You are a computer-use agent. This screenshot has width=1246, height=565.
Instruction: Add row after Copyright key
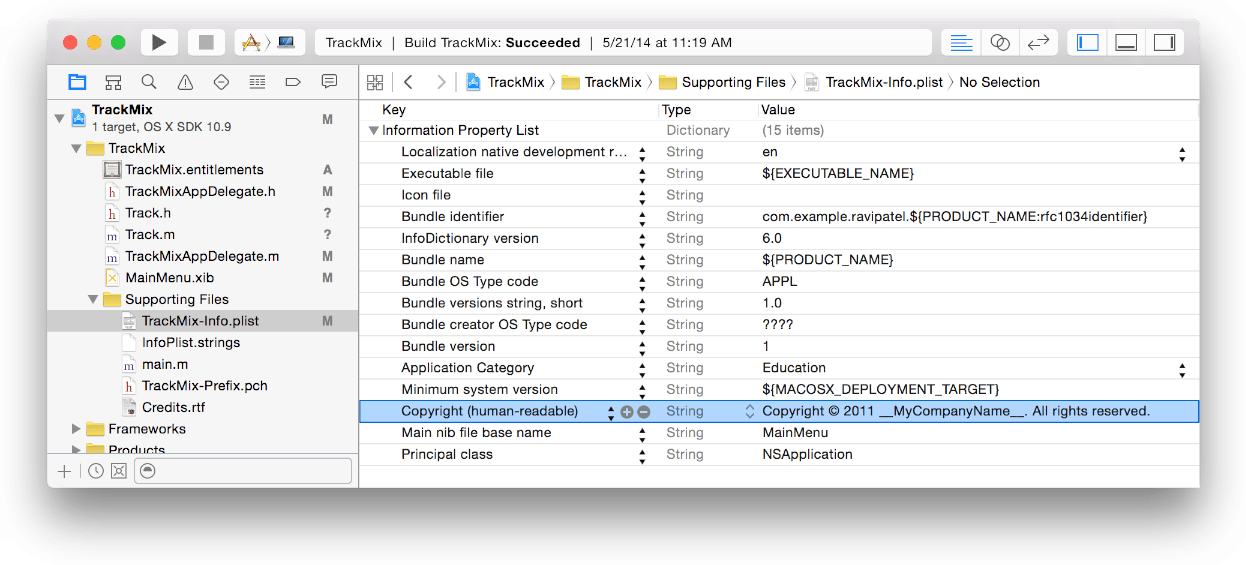click(627, 412)
